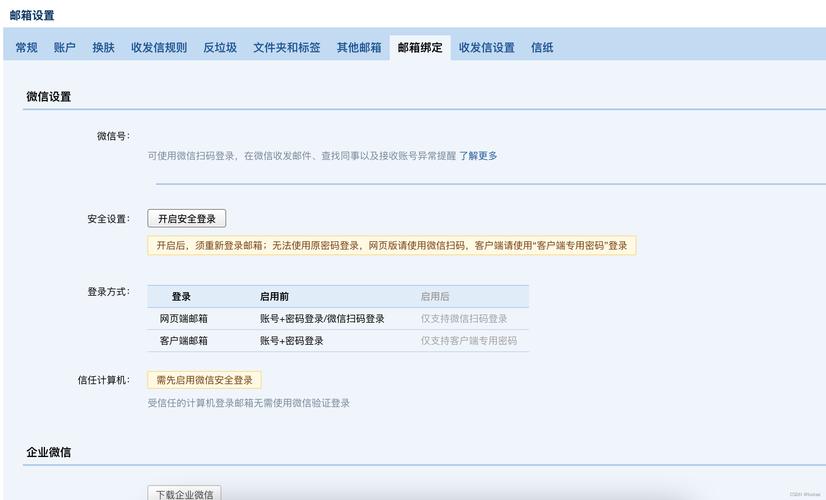
Task: Go to the 信纸 tab
Action: point(542,47)
